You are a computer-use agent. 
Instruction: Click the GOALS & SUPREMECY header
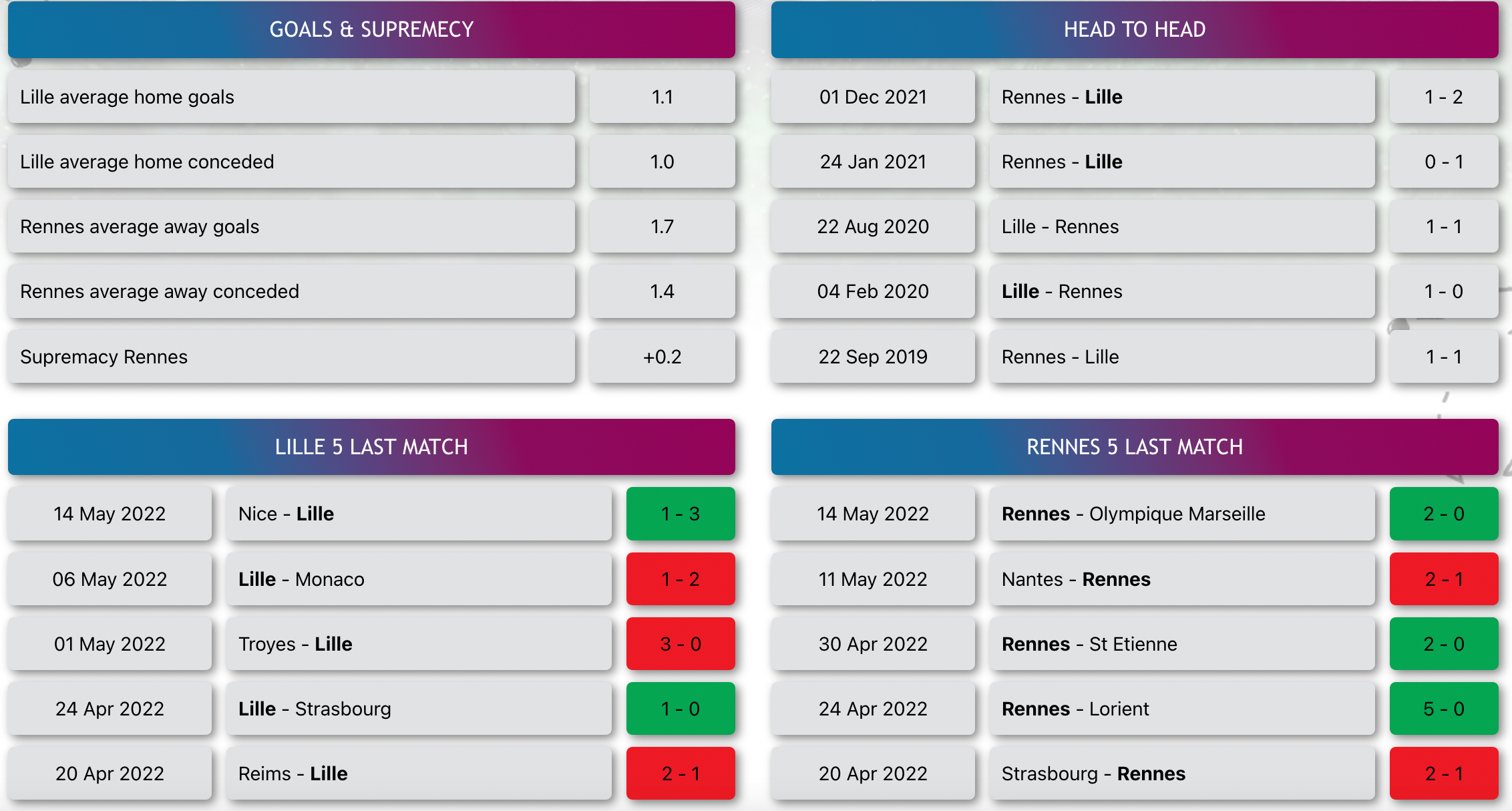point(371,29)
